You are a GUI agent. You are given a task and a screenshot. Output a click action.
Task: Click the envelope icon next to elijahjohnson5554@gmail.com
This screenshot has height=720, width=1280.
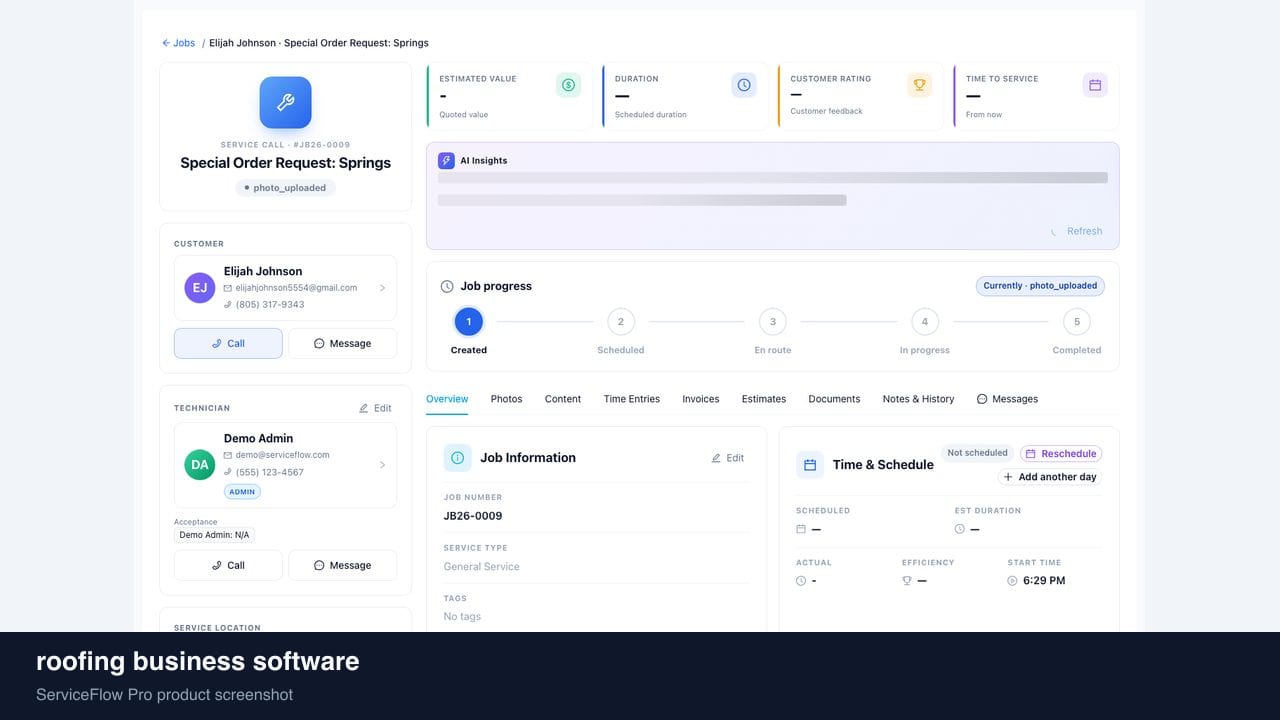(228, 288)
